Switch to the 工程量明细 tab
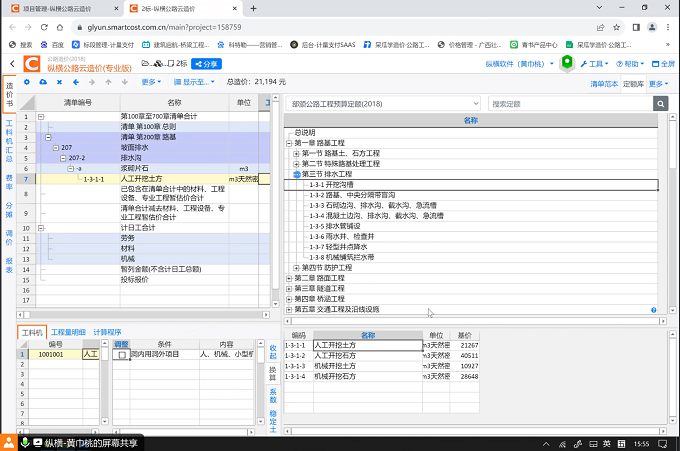Screen dimensions: 680x451 point(68,331)
